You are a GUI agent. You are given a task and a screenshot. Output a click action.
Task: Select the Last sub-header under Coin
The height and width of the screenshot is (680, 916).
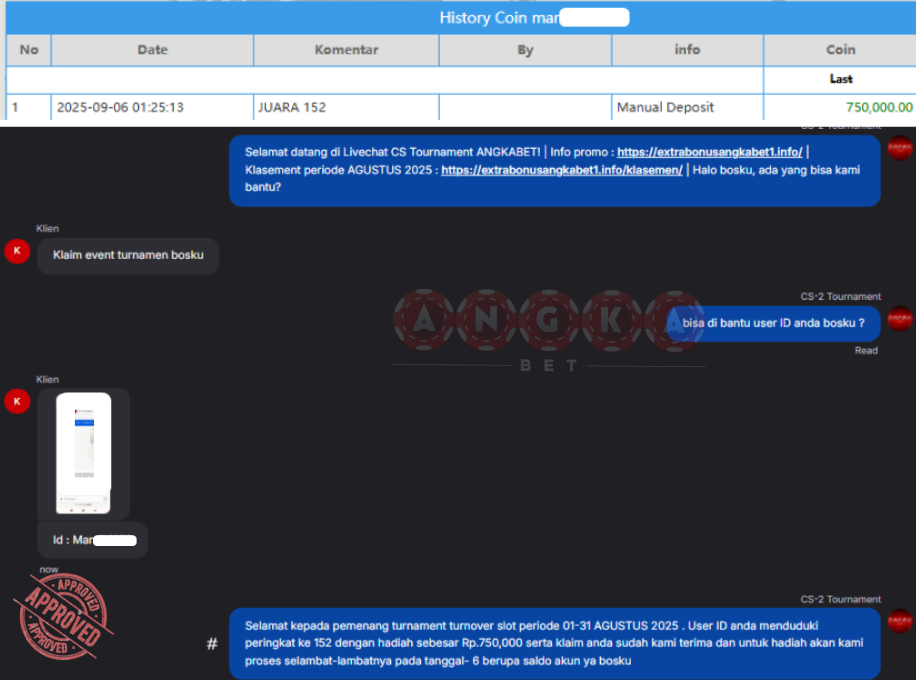coord(840,79)
